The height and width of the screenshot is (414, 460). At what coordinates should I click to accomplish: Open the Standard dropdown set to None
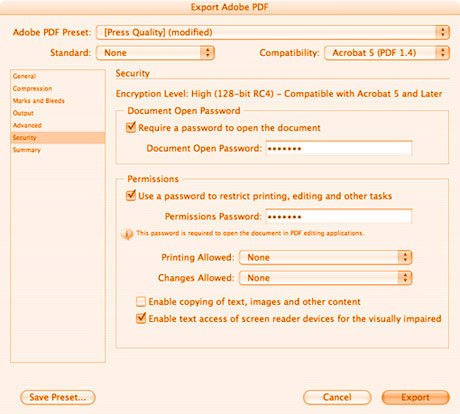[155, 53]
